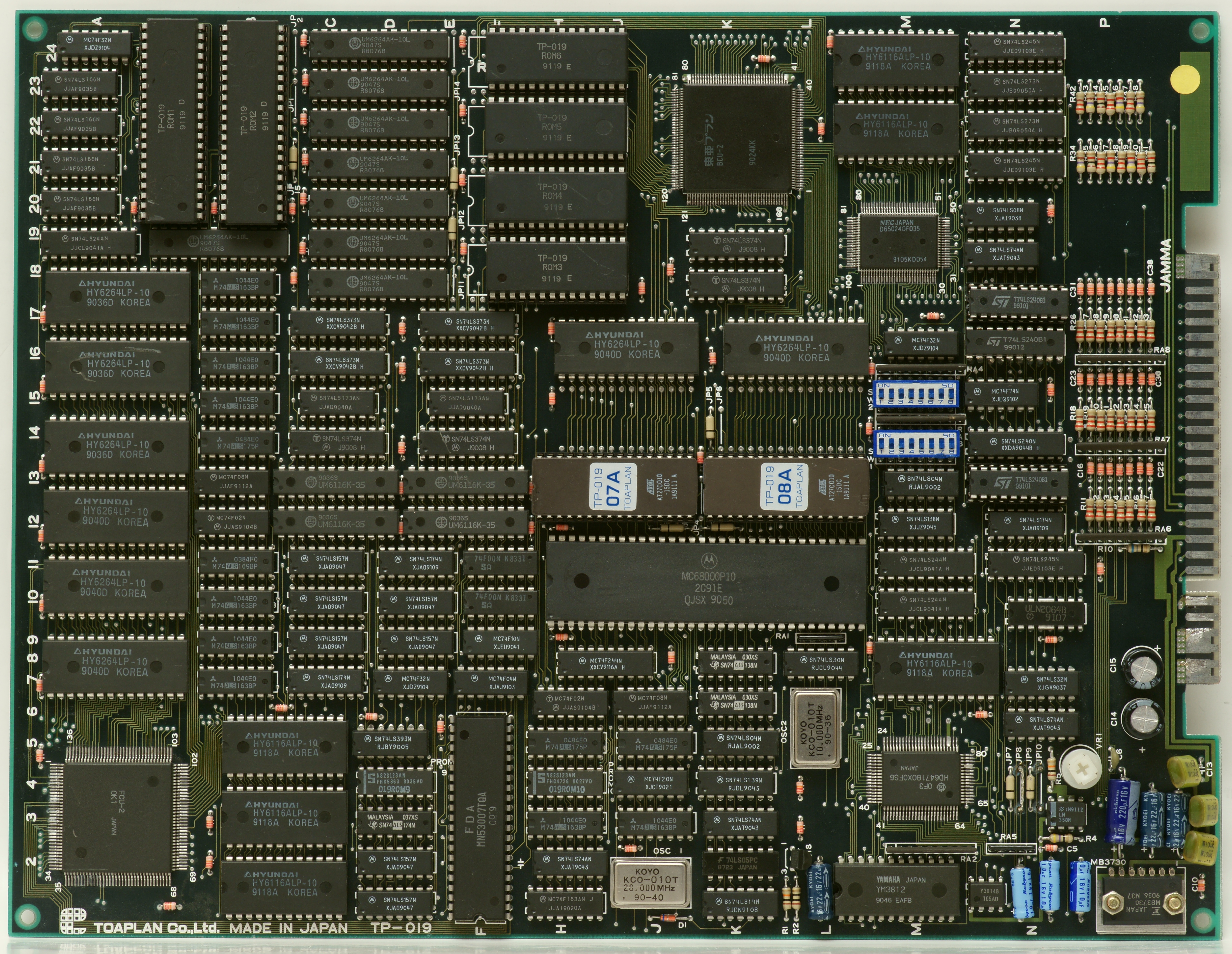Click the Toaplan globe logo
Image resolution: width=1232 pixels, height=954 pixels.
point(73,921)
